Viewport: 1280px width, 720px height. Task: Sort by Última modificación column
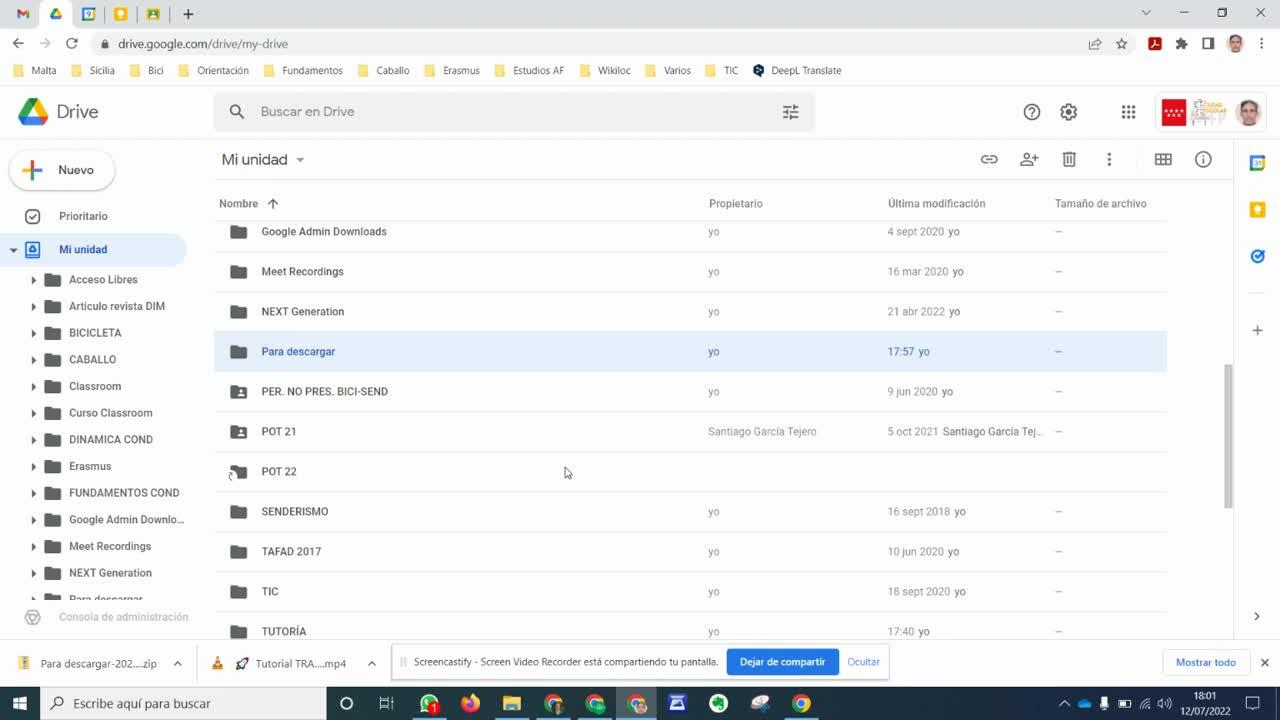pos(936,204)
